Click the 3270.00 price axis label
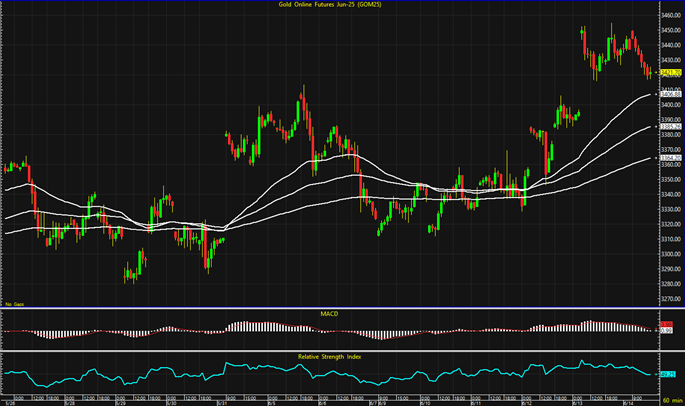 pos(671,299)
